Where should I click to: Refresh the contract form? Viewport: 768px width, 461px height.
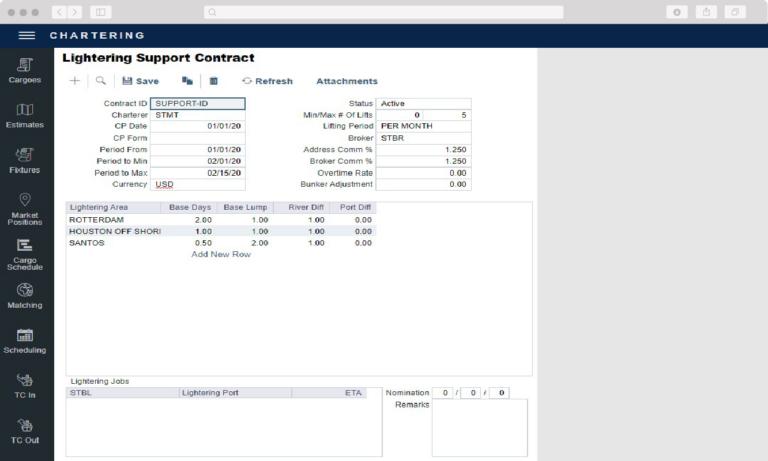[267, 81]
